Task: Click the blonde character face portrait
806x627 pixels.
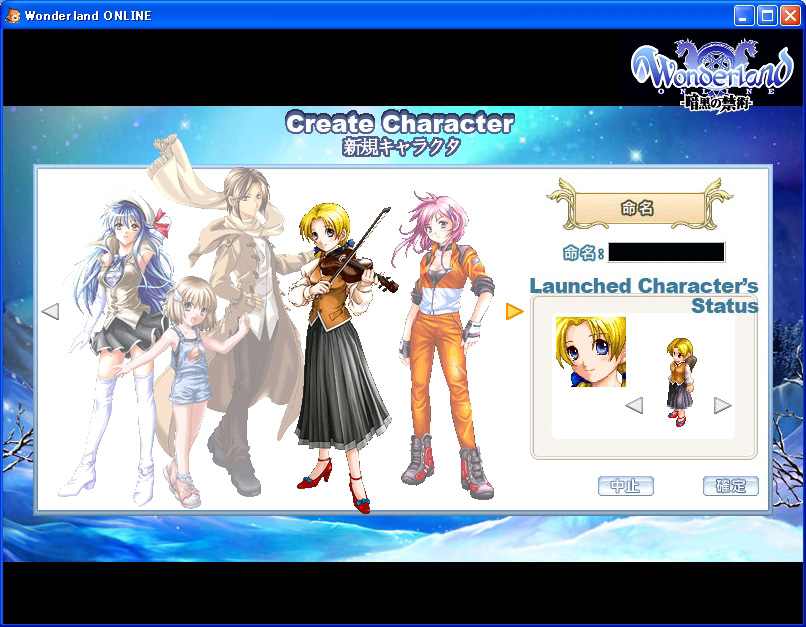Action: 591,352
